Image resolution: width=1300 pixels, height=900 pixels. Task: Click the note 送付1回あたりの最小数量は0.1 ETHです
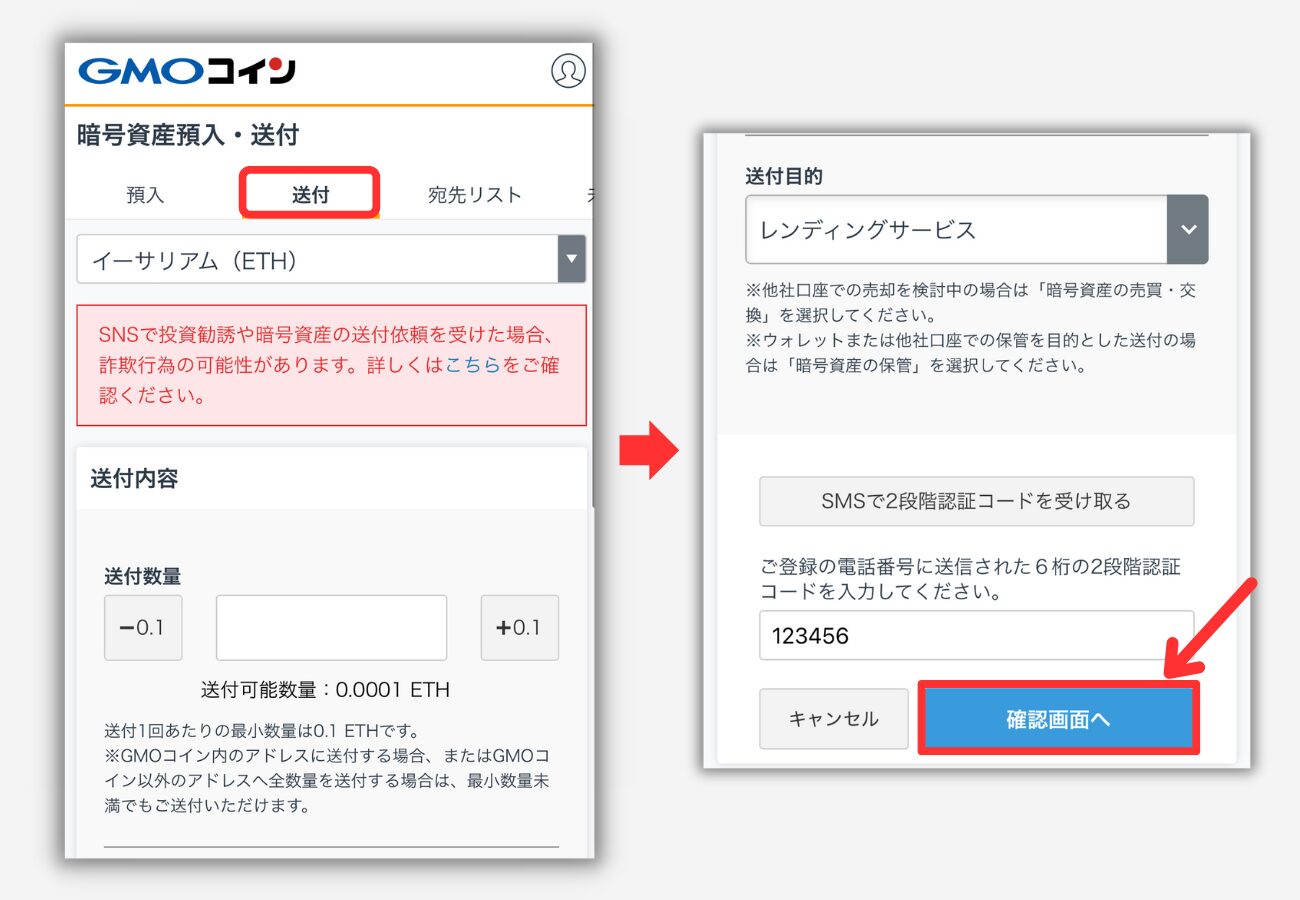[261, 730]
